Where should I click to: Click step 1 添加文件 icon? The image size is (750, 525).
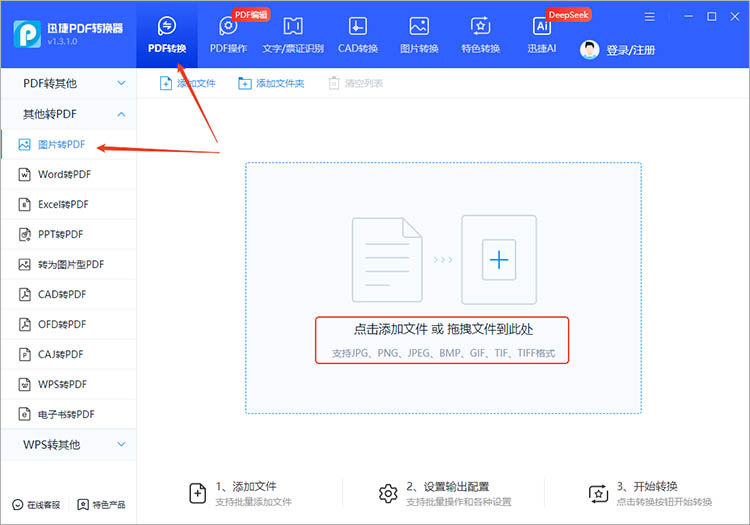click(x=198, y=493)
